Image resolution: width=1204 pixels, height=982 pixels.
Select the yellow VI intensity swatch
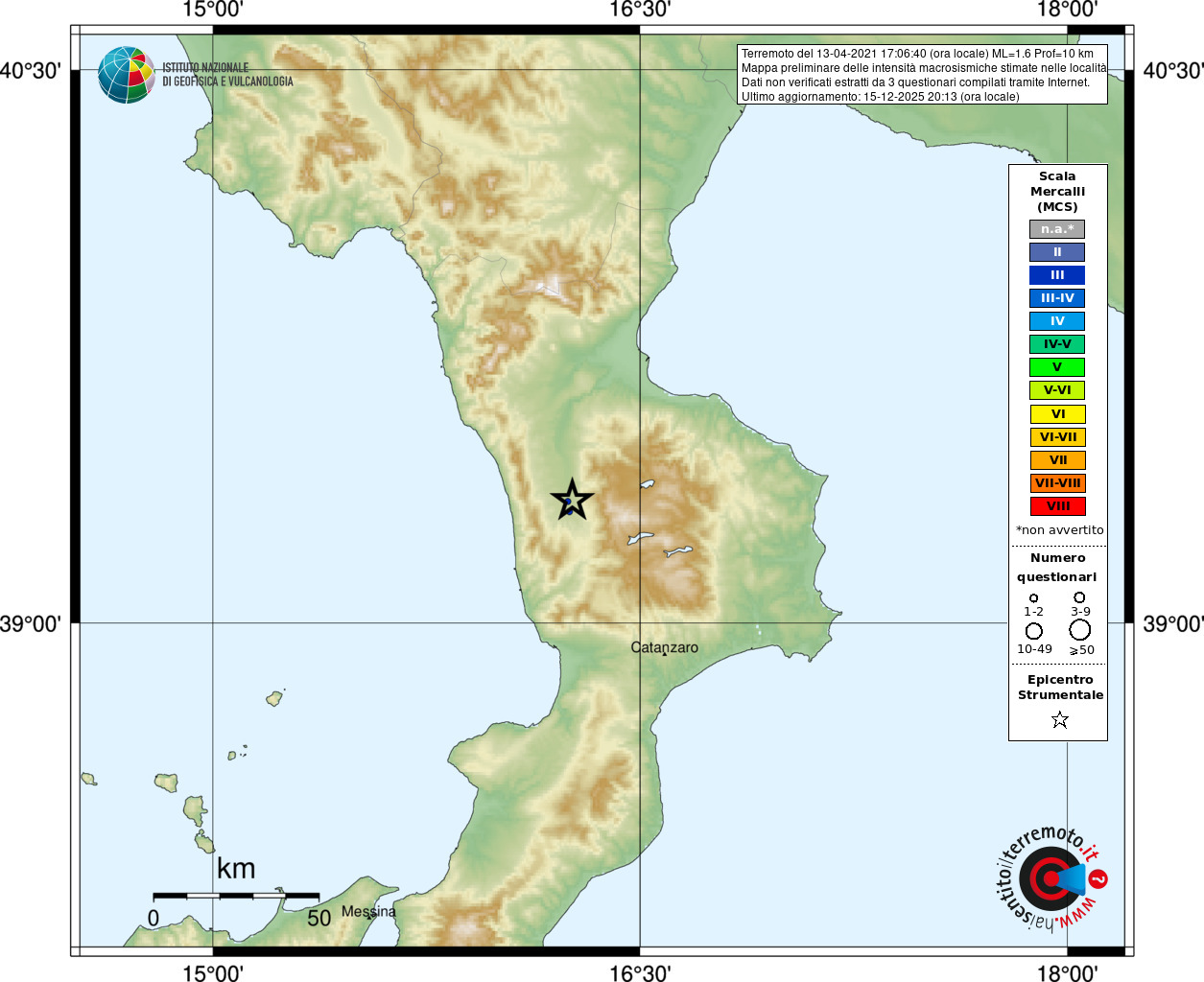pos(1057,414)
